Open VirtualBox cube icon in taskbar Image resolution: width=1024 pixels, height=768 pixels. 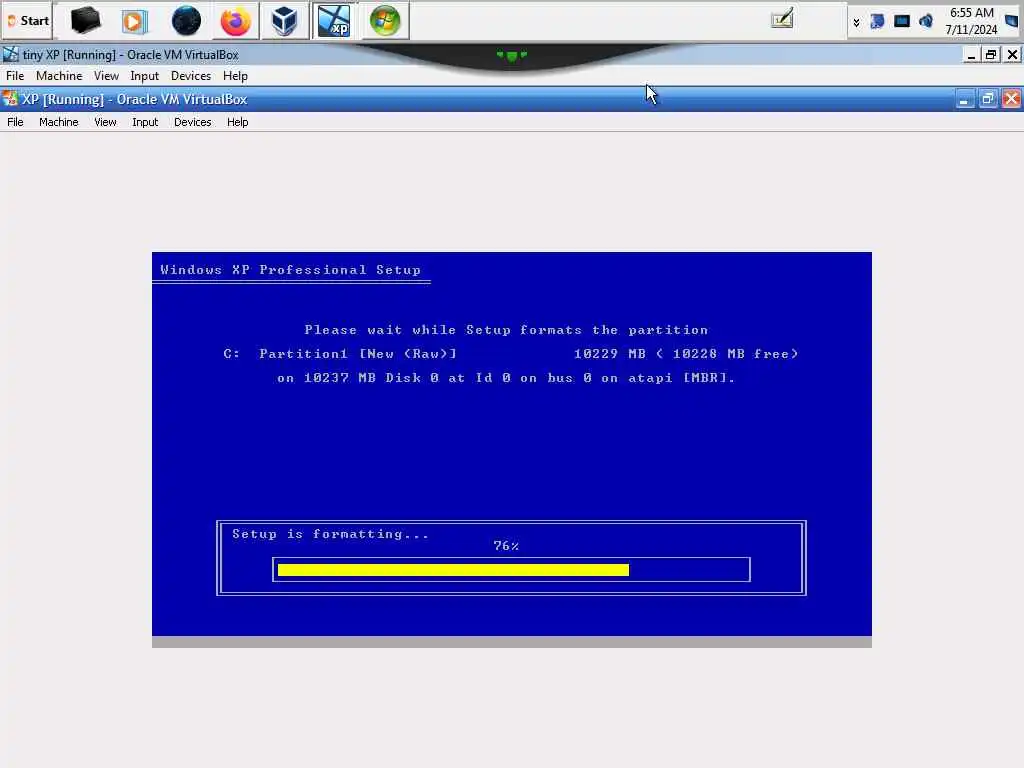(x=284, y=21)
